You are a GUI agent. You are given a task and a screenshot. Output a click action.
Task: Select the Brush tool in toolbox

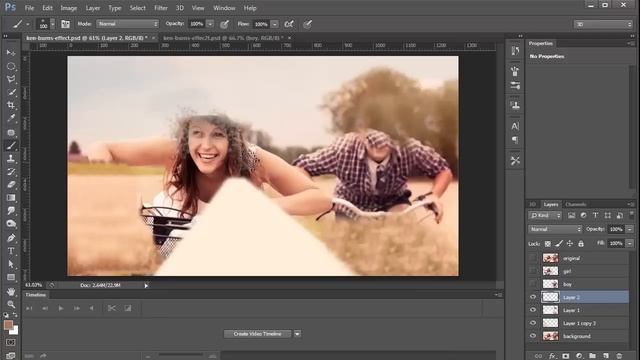click(11, 145)
